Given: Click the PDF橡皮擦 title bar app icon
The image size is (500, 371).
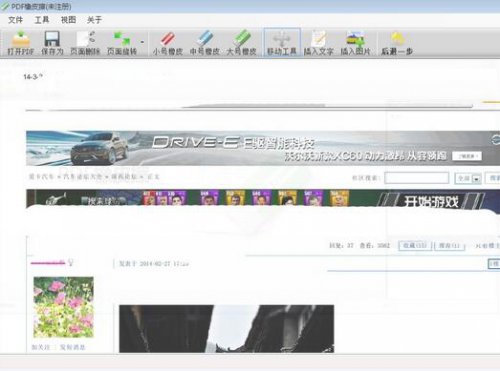Looking at the screenshot, I should click(5, 6).
